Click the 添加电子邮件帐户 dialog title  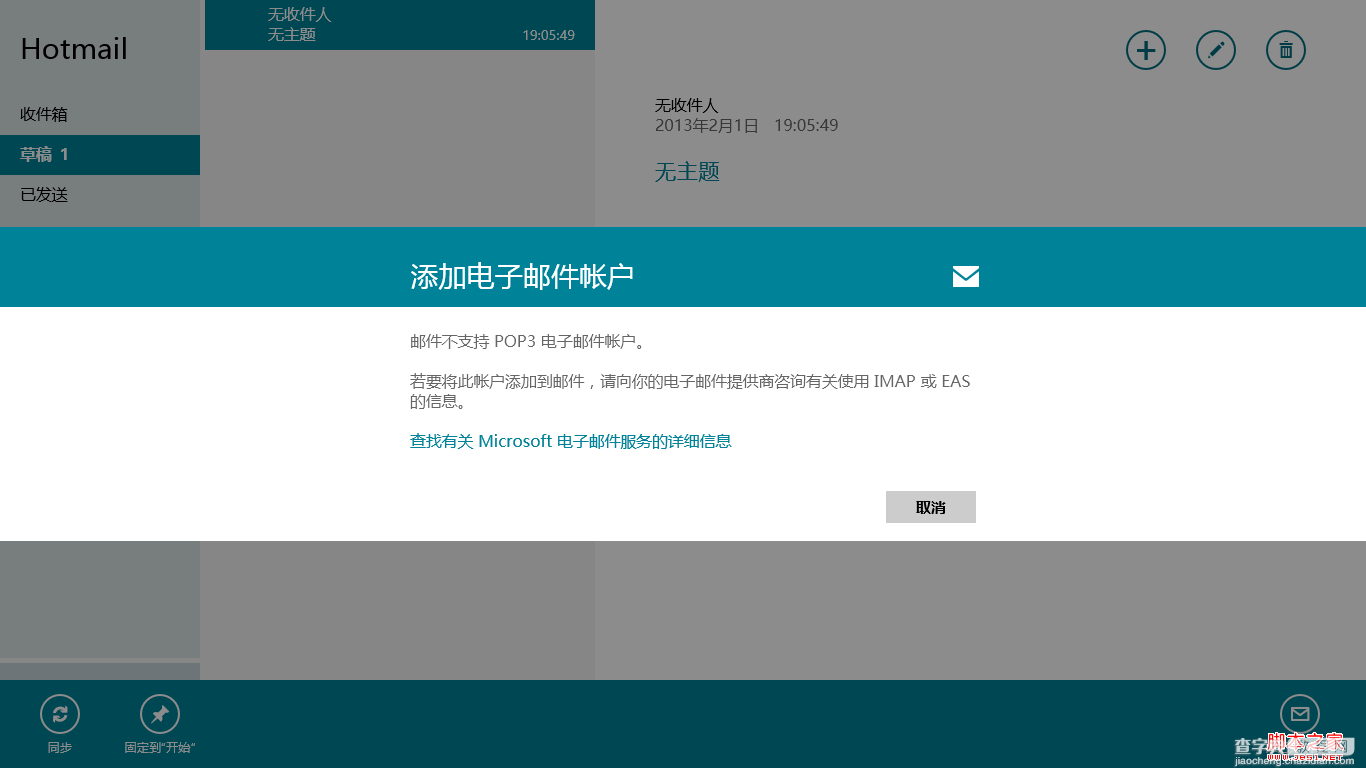(522, 277)
